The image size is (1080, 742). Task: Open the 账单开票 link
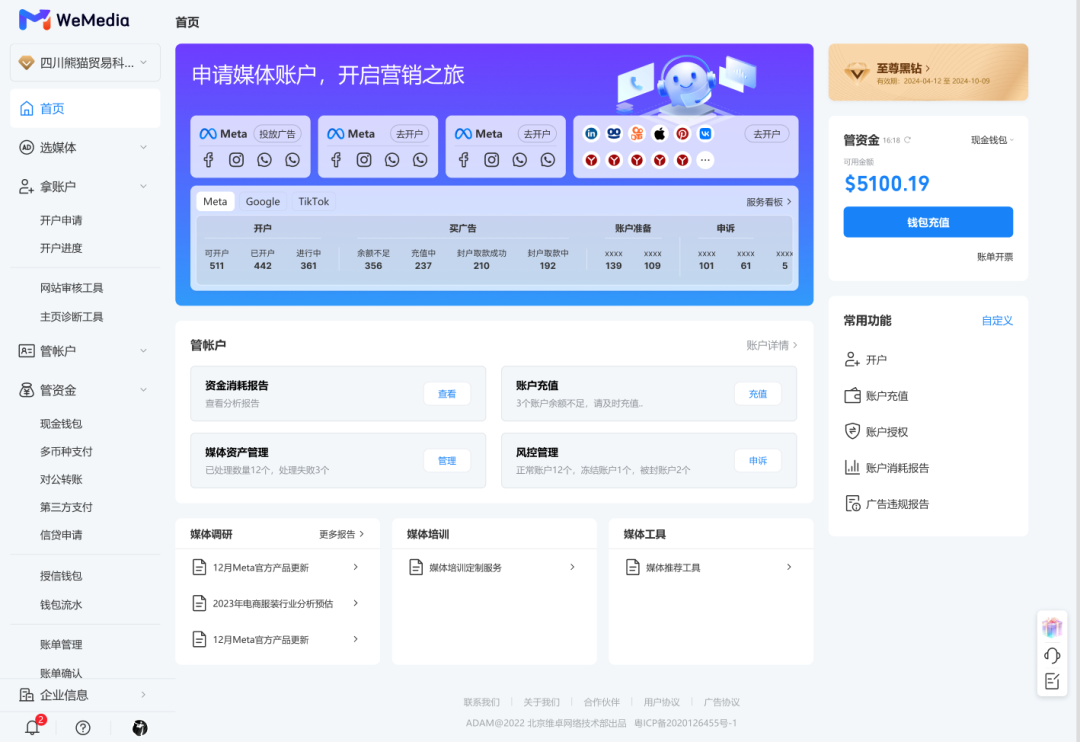(x=995, y=256)
